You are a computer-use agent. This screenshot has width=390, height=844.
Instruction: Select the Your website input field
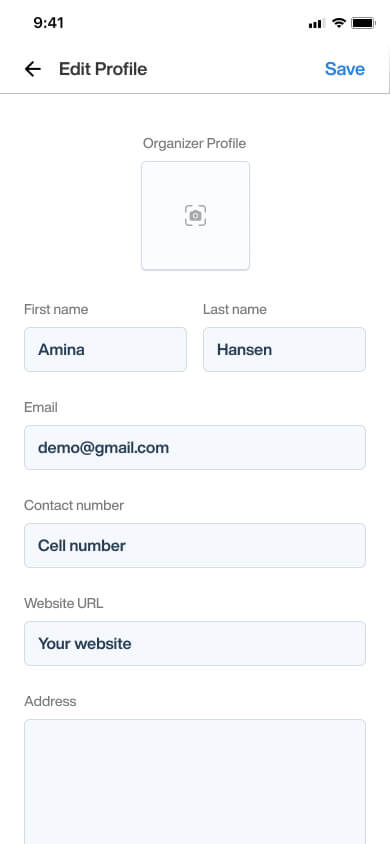point(195,643)
